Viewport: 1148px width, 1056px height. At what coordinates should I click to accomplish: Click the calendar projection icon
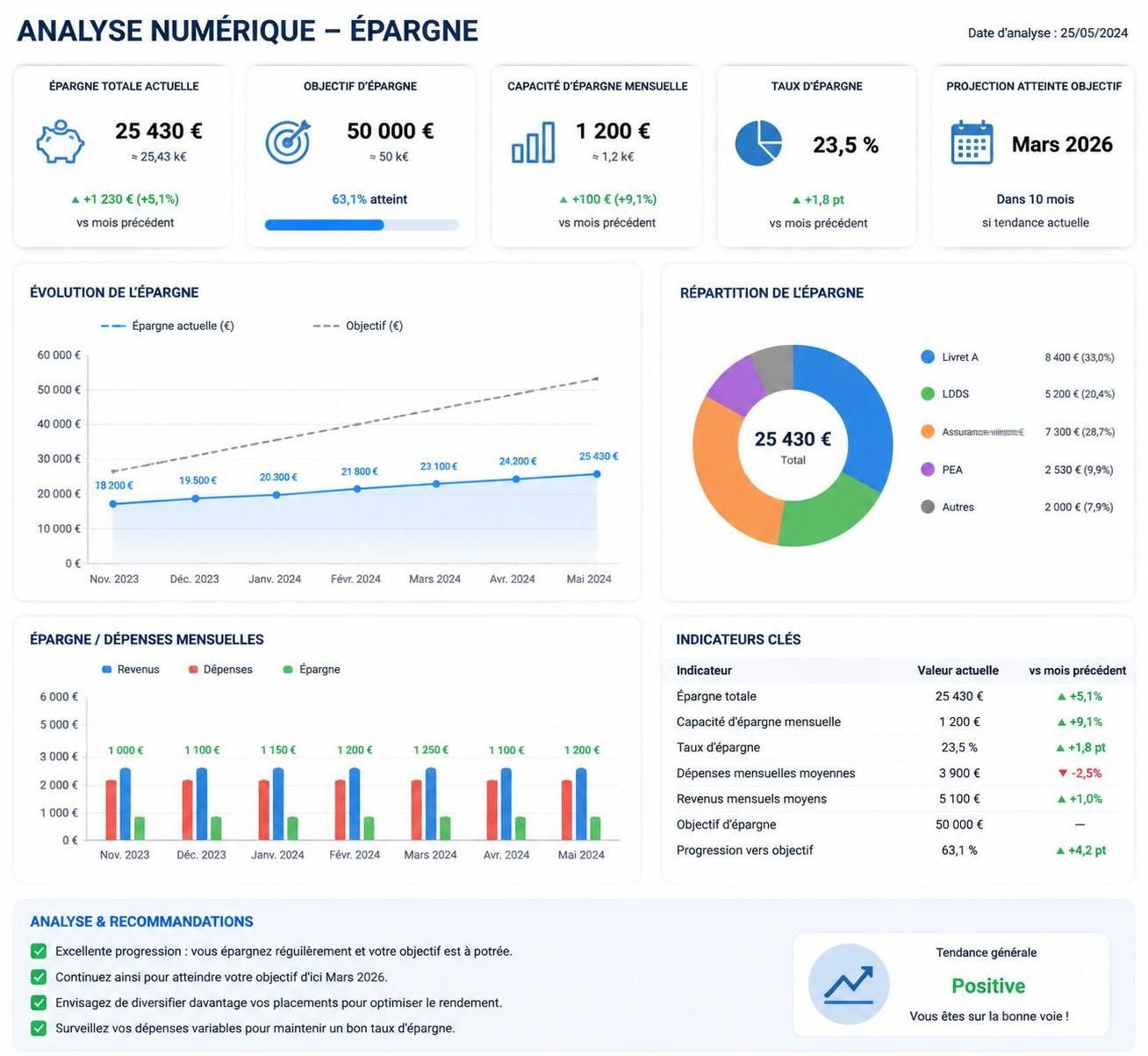coord(972,143)
